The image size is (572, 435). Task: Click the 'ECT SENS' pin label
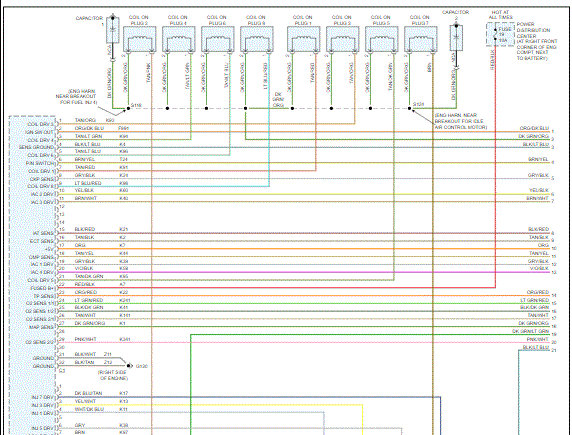42,241
